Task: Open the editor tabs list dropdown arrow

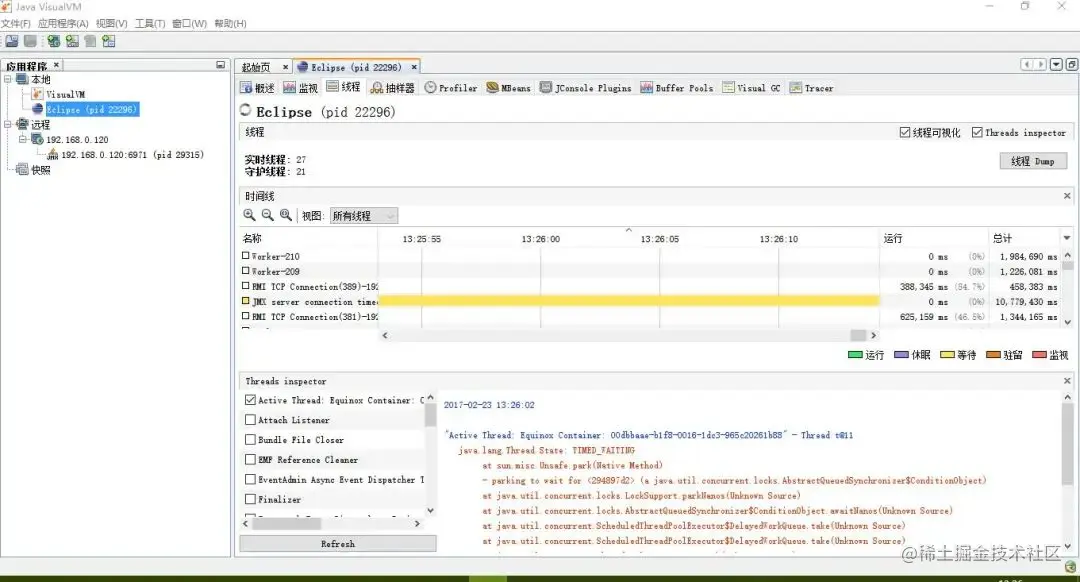Action: coord(1057,64)
